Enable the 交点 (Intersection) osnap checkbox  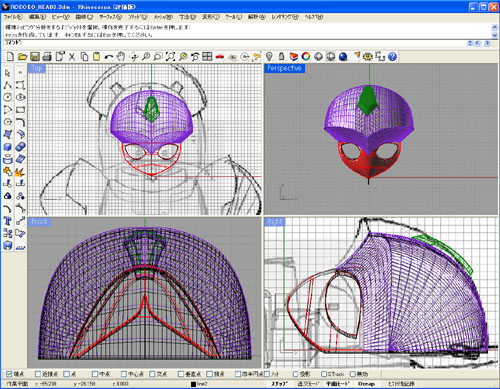pos(152,374)
